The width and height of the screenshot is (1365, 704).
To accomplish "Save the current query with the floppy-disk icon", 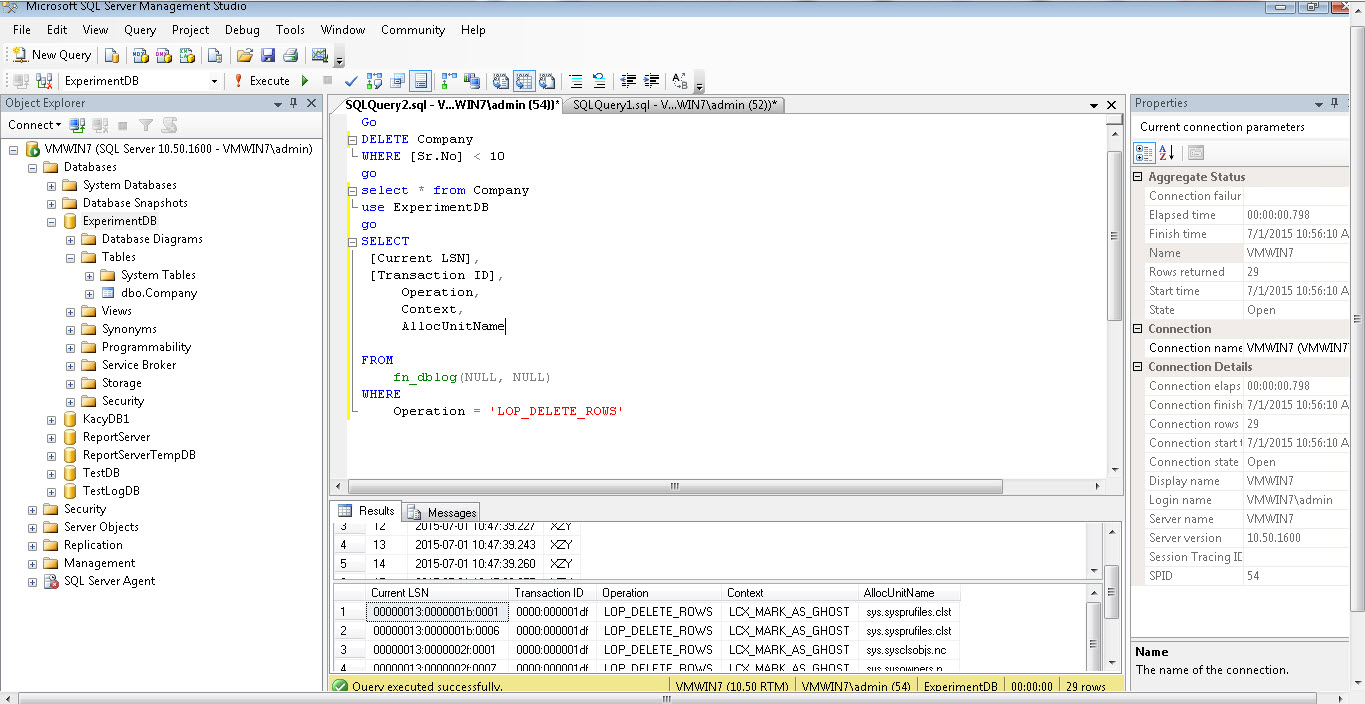I will click(268, 55).
